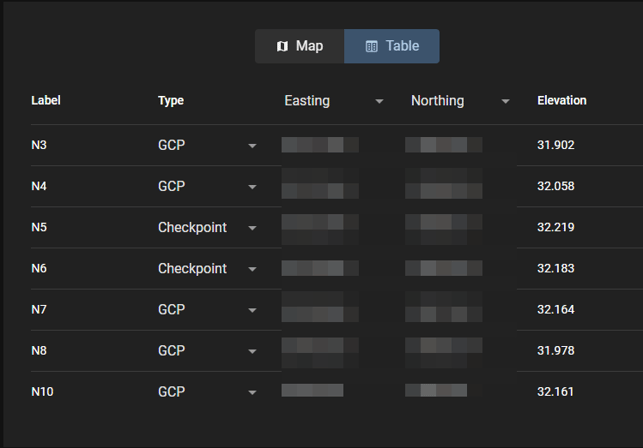643x448 pixels.
Task: Change N5 type from Checkpoint dropdown
Action: [x=252, y=228]
